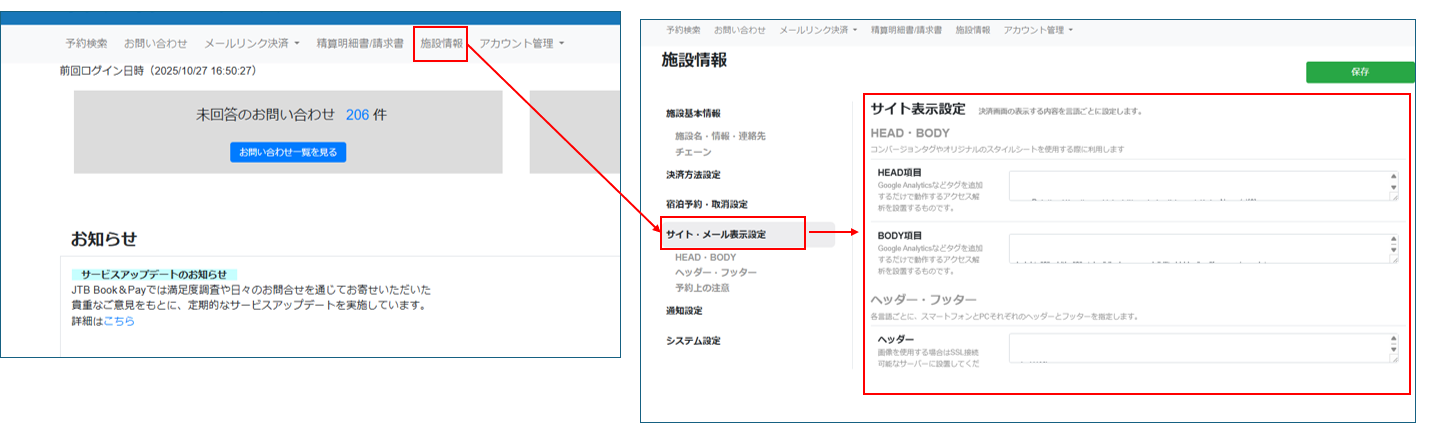Expand アカウント管理 dropdown in left window
Image resolution: width=1434 pixels, height=442 pixels.
[522, 44]
